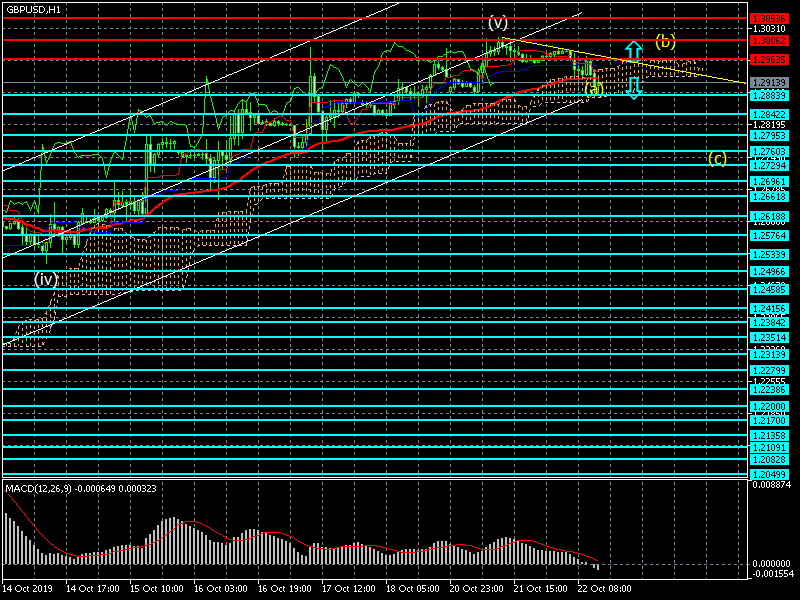Image resolution: width=800 pixels, height=600 pixels.
Task: Click the 1.24966 level label
Action: pos(769,271)
